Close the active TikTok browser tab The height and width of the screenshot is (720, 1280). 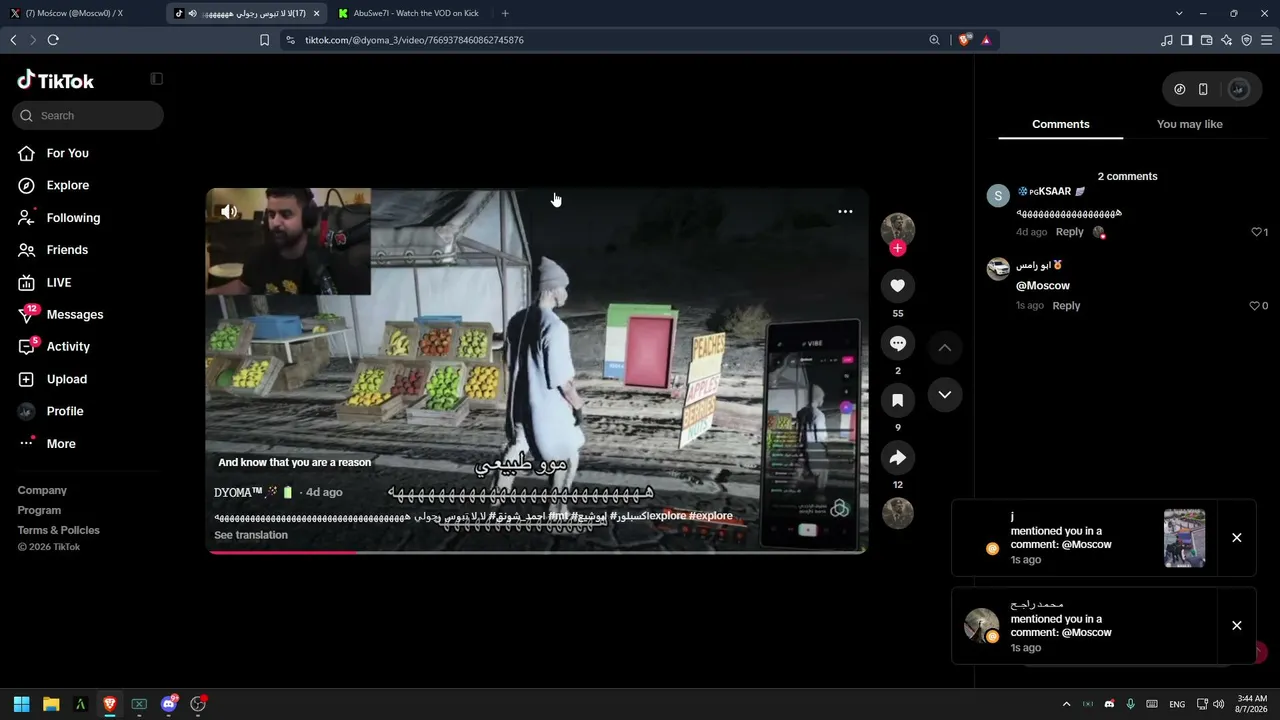point(316,13)
